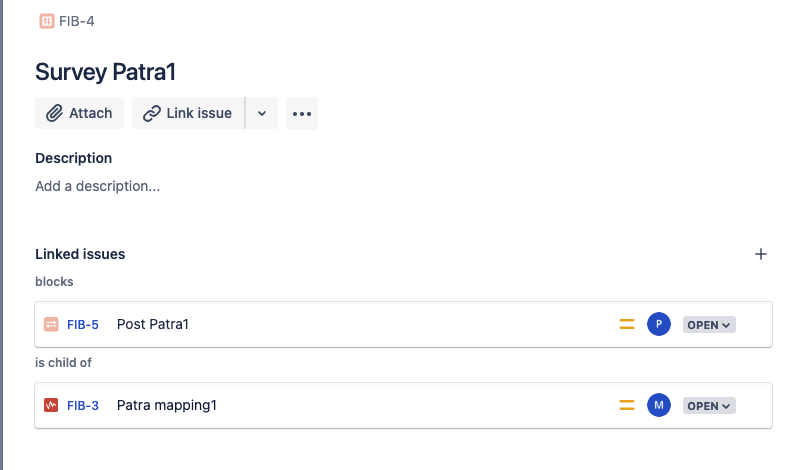Click the red FIB-3 issue type icon
This screenshot has width=809, height=470.
click(51, 406)
